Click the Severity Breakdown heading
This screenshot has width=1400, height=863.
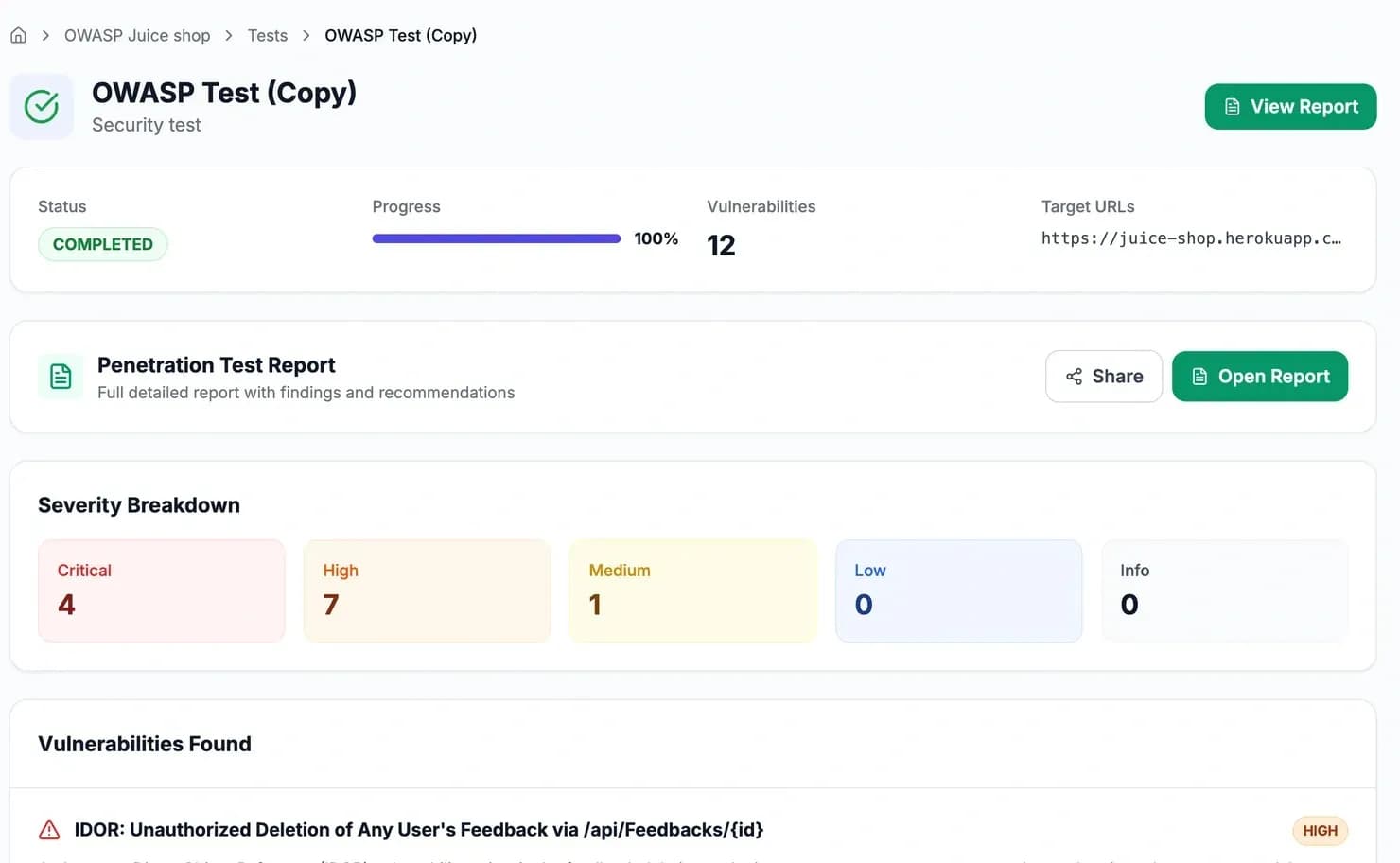click(139, 505)
